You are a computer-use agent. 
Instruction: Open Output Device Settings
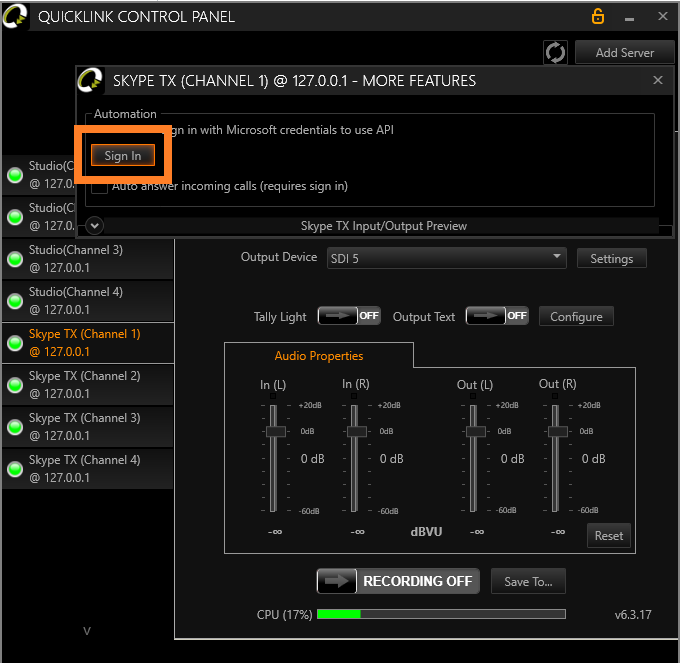tap(612, 258)
